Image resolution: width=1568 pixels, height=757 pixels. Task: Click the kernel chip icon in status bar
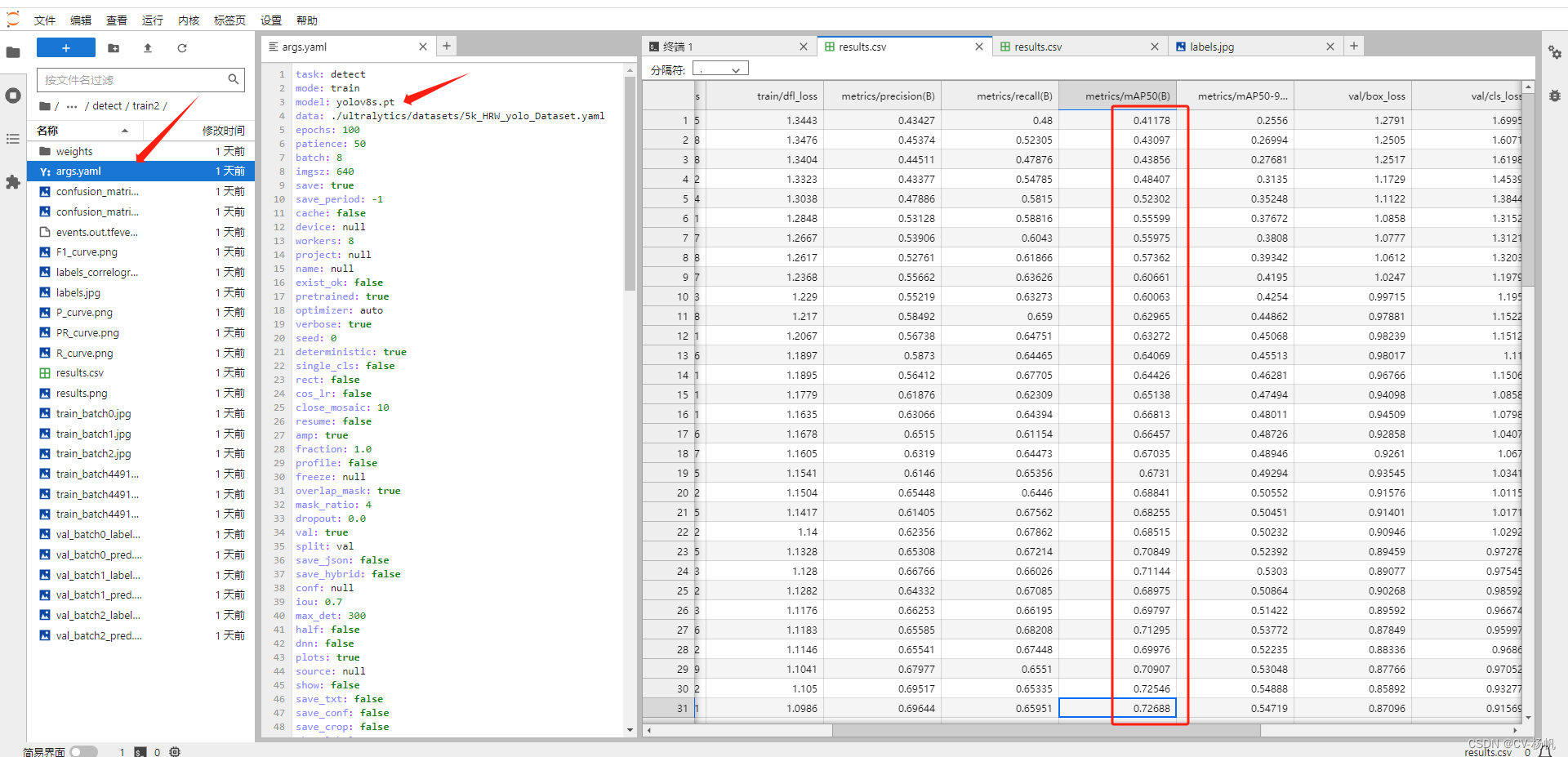175,752
